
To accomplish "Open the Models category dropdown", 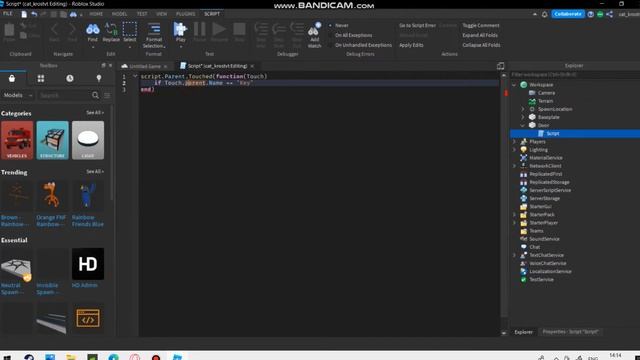I will point(18,95).
